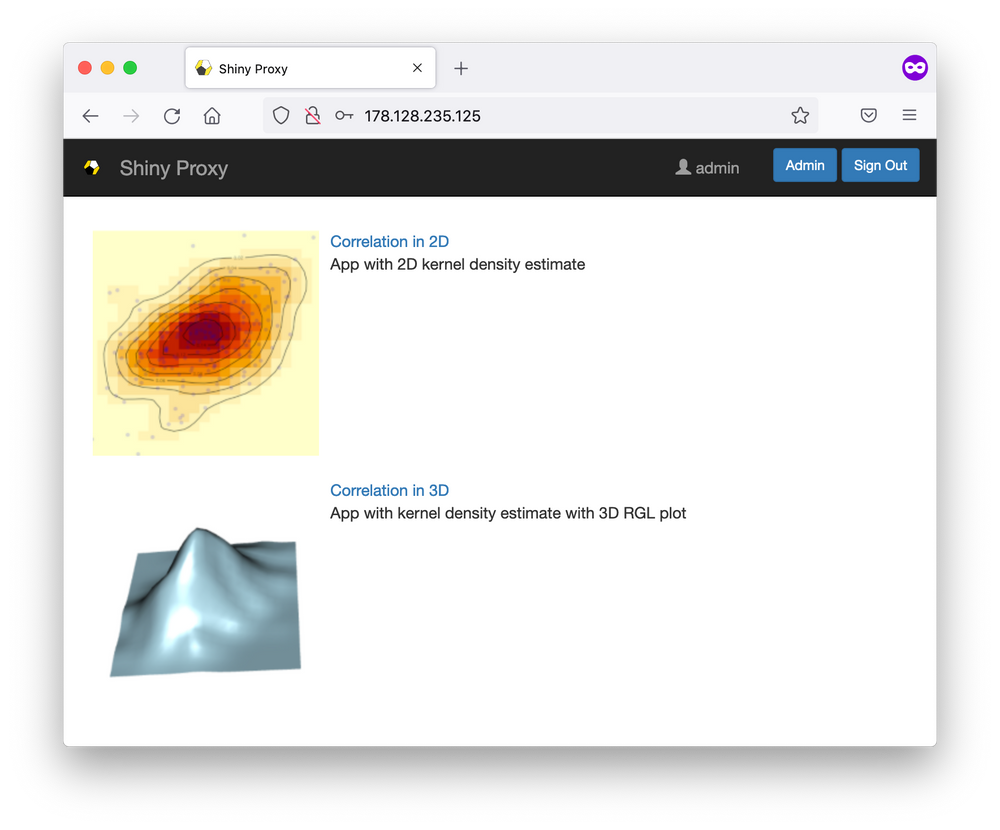Open the Firefox hamburger menu
The image size is (1000, 830).
click(x=909, y=115)
